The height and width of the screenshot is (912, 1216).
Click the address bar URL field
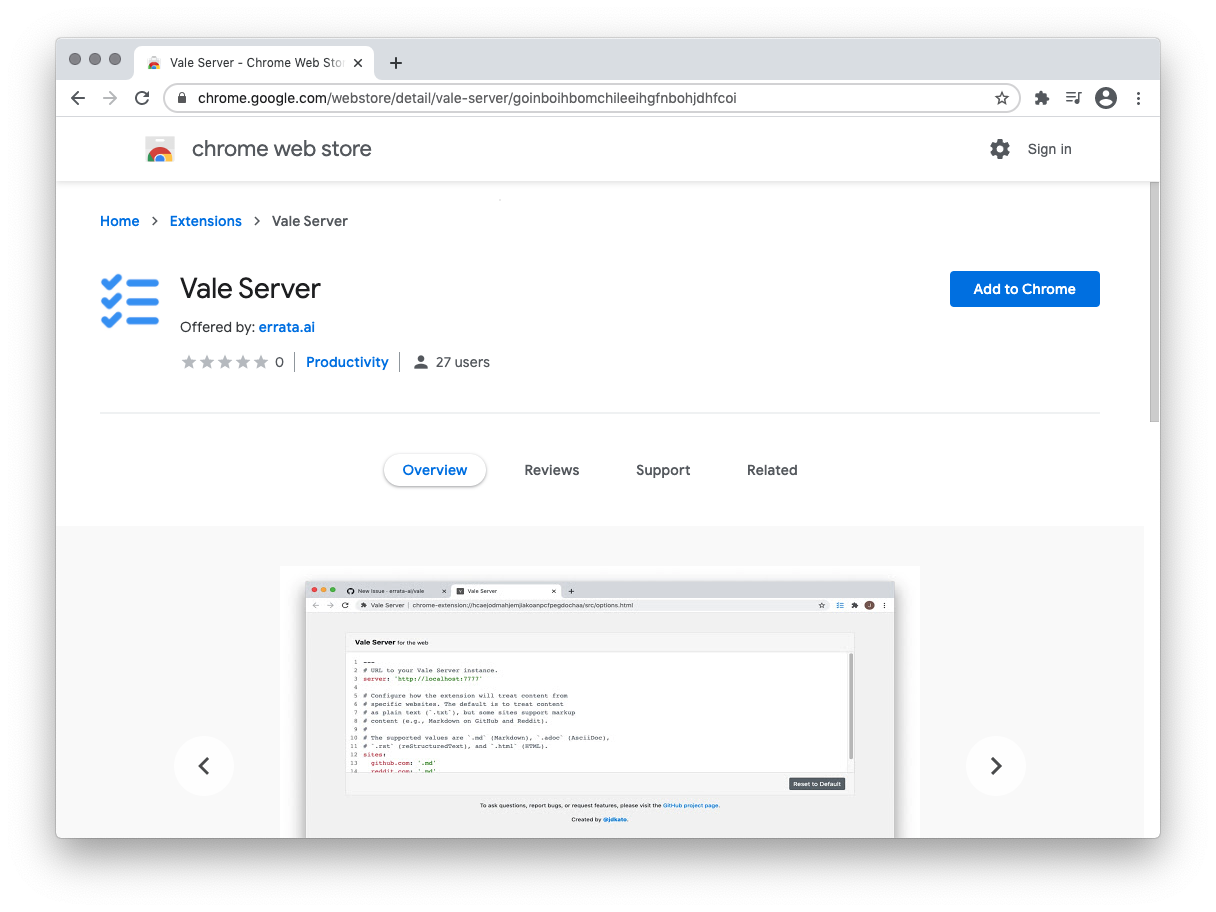click(580, 98)
